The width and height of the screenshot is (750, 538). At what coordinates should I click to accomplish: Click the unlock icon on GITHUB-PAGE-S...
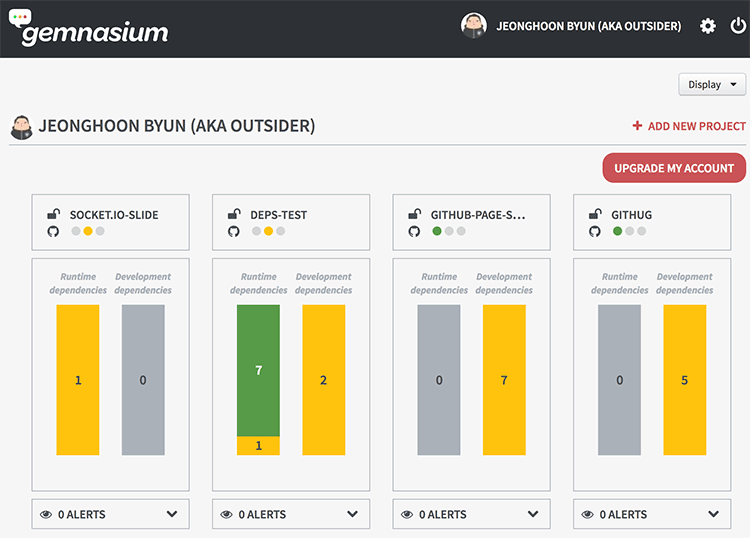415,214
